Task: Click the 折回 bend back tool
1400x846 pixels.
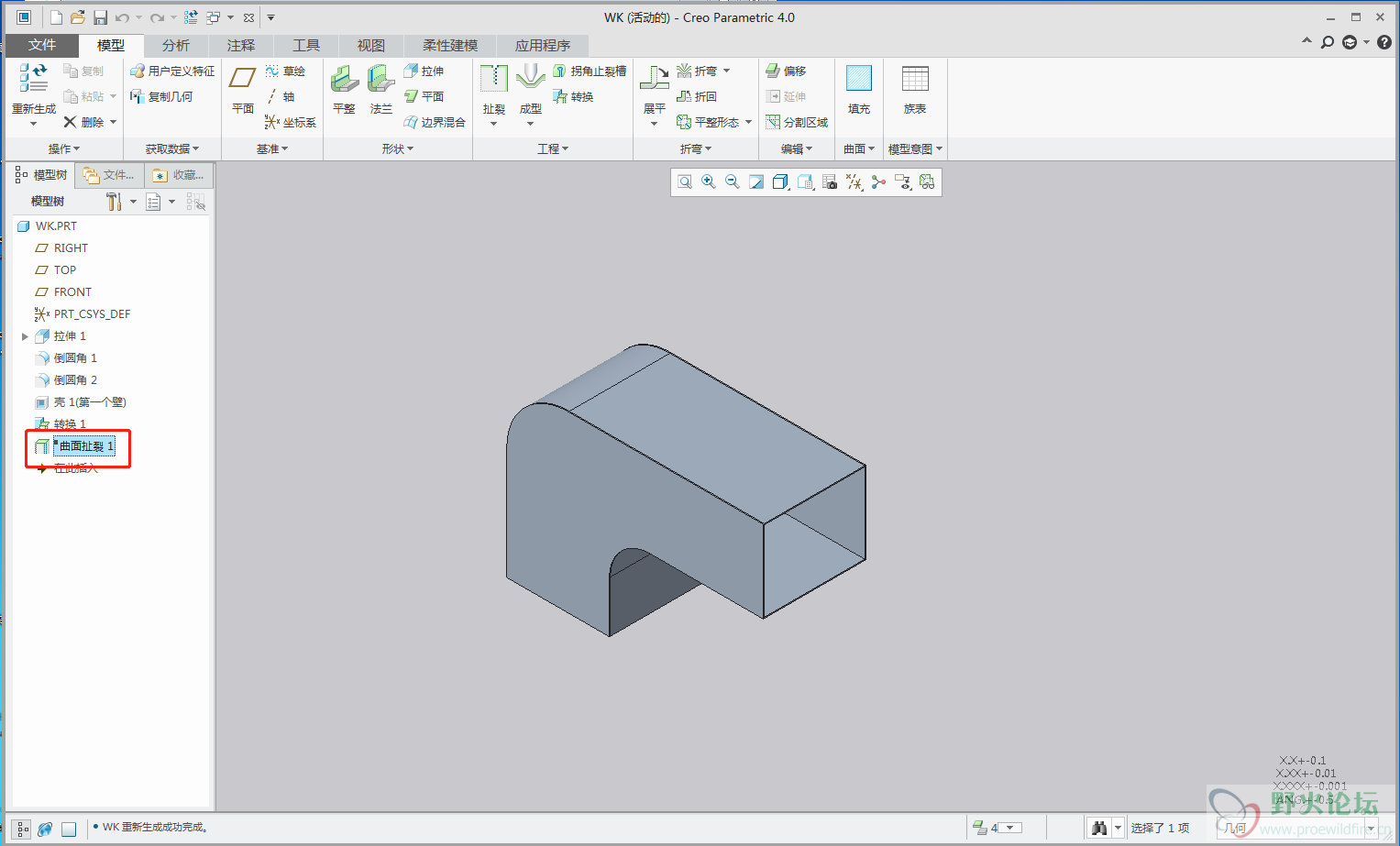Action: click(x=697, y=96)
